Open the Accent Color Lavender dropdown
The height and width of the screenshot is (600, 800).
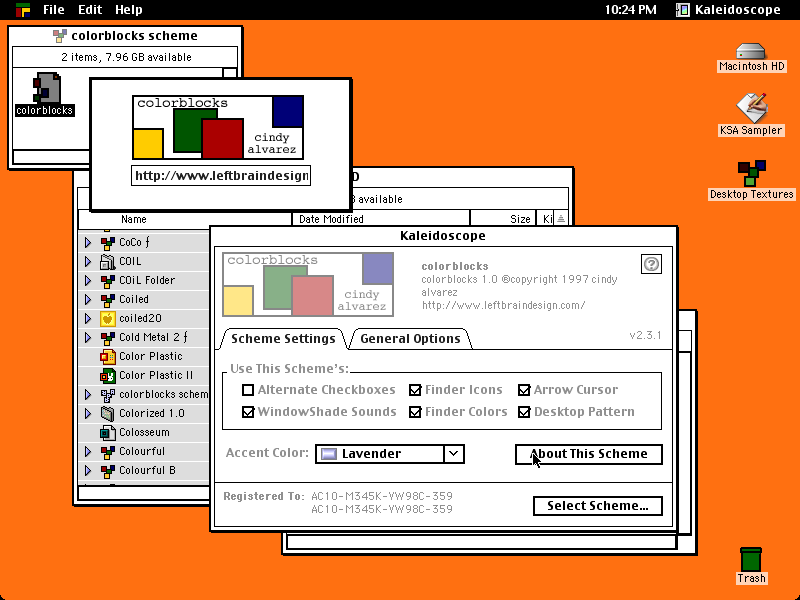coord(390,454)
